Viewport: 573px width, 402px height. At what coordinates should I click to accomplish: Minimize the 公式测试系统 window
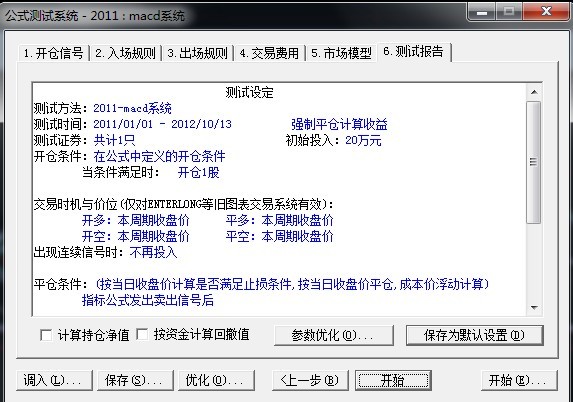pyautogui.click(x=482, y=12)
